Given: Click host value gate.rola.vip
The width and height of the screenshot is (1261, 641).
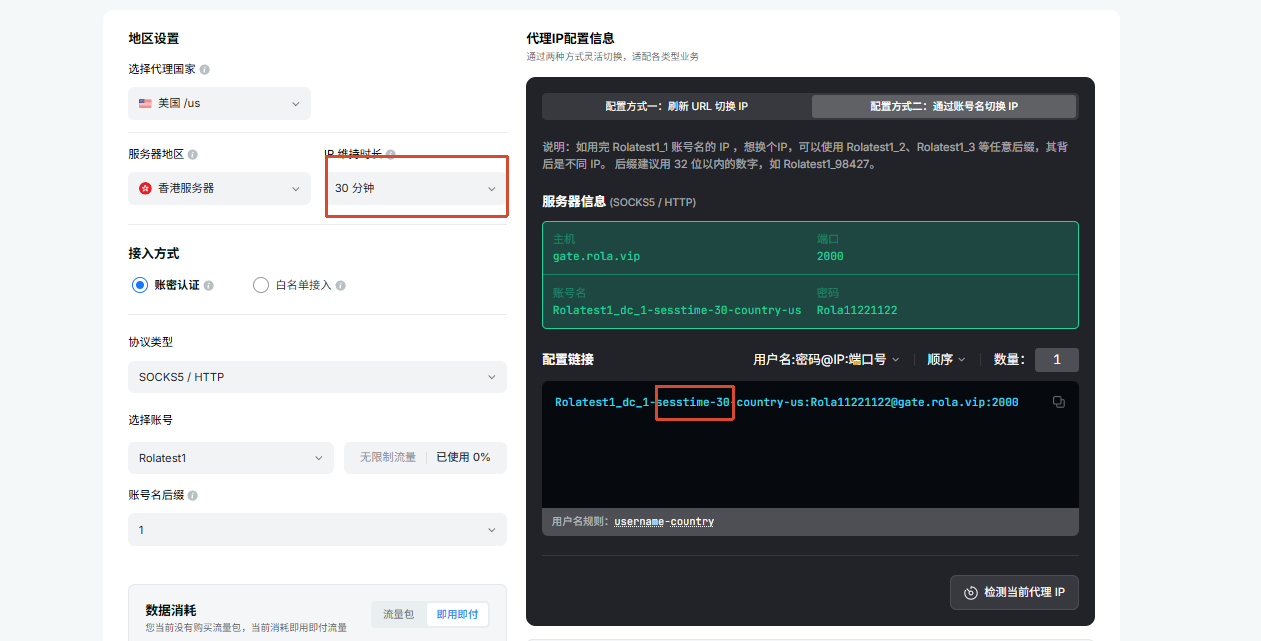Looking at the screenshot, I should pos(596,256).
